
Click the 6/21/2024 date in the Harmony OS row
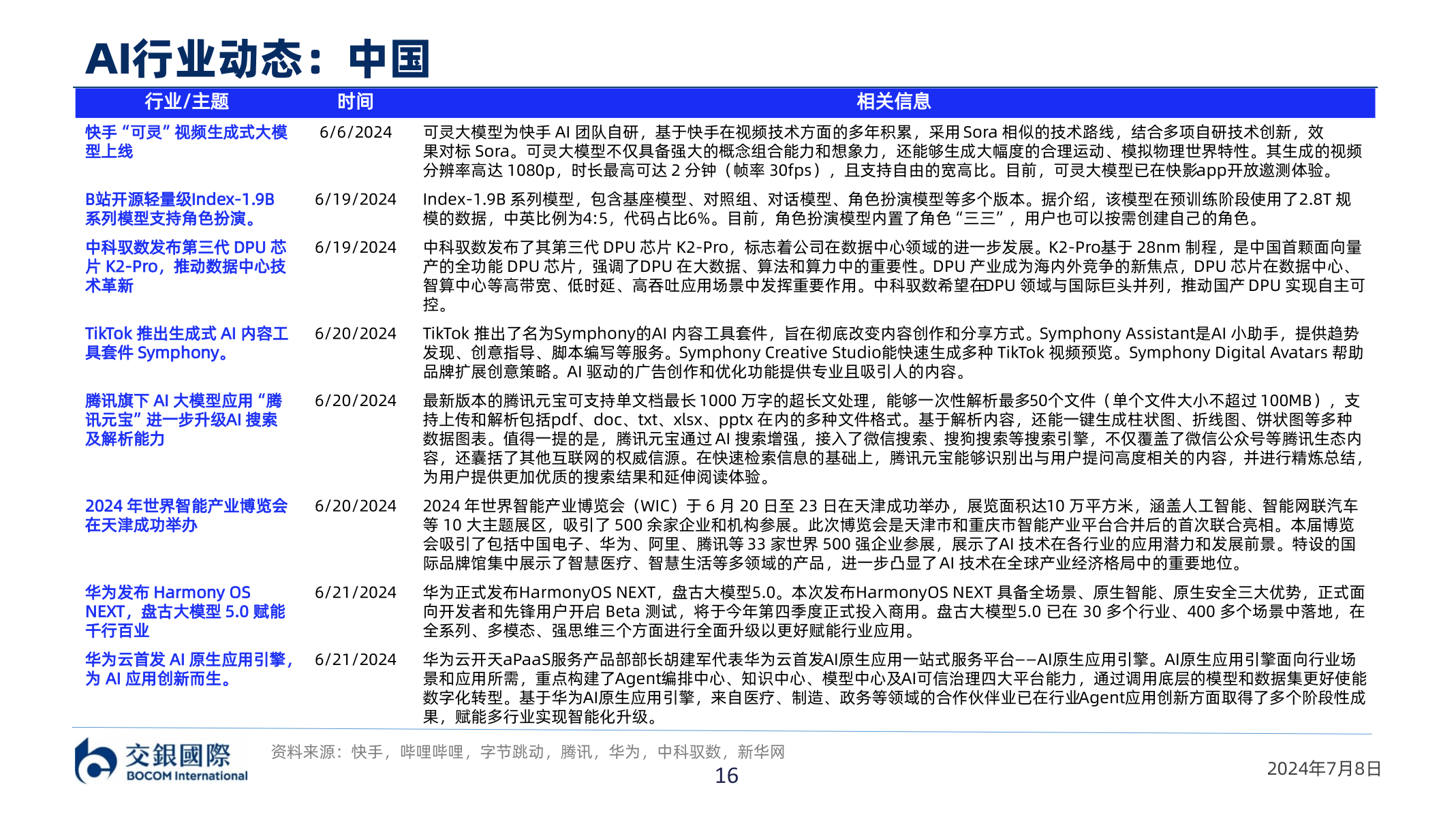[356, 592]
